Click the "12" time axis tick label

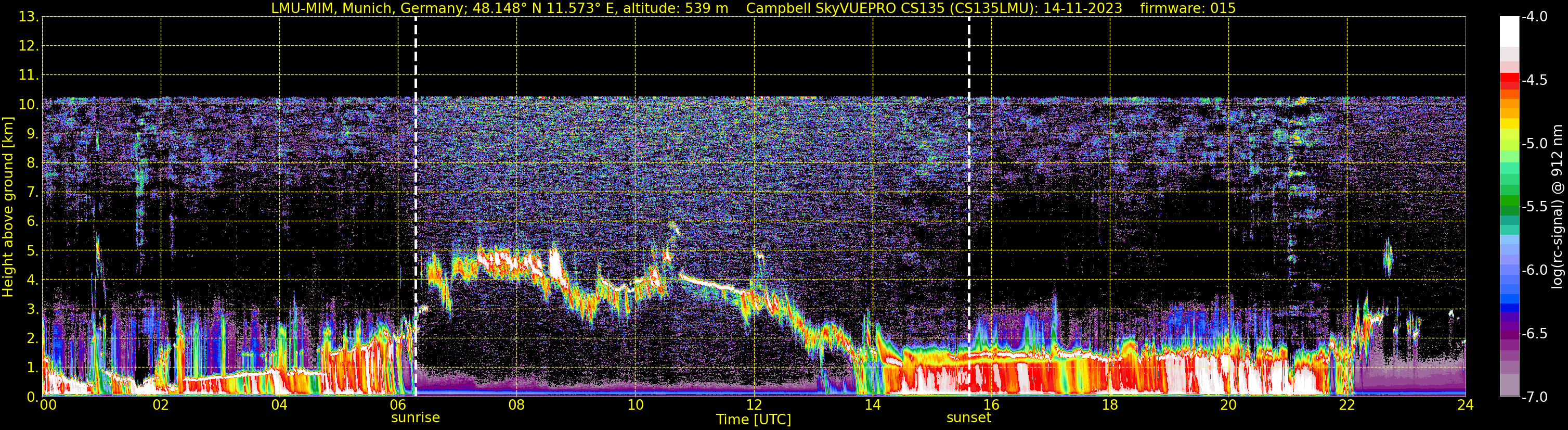coord(754,405)
